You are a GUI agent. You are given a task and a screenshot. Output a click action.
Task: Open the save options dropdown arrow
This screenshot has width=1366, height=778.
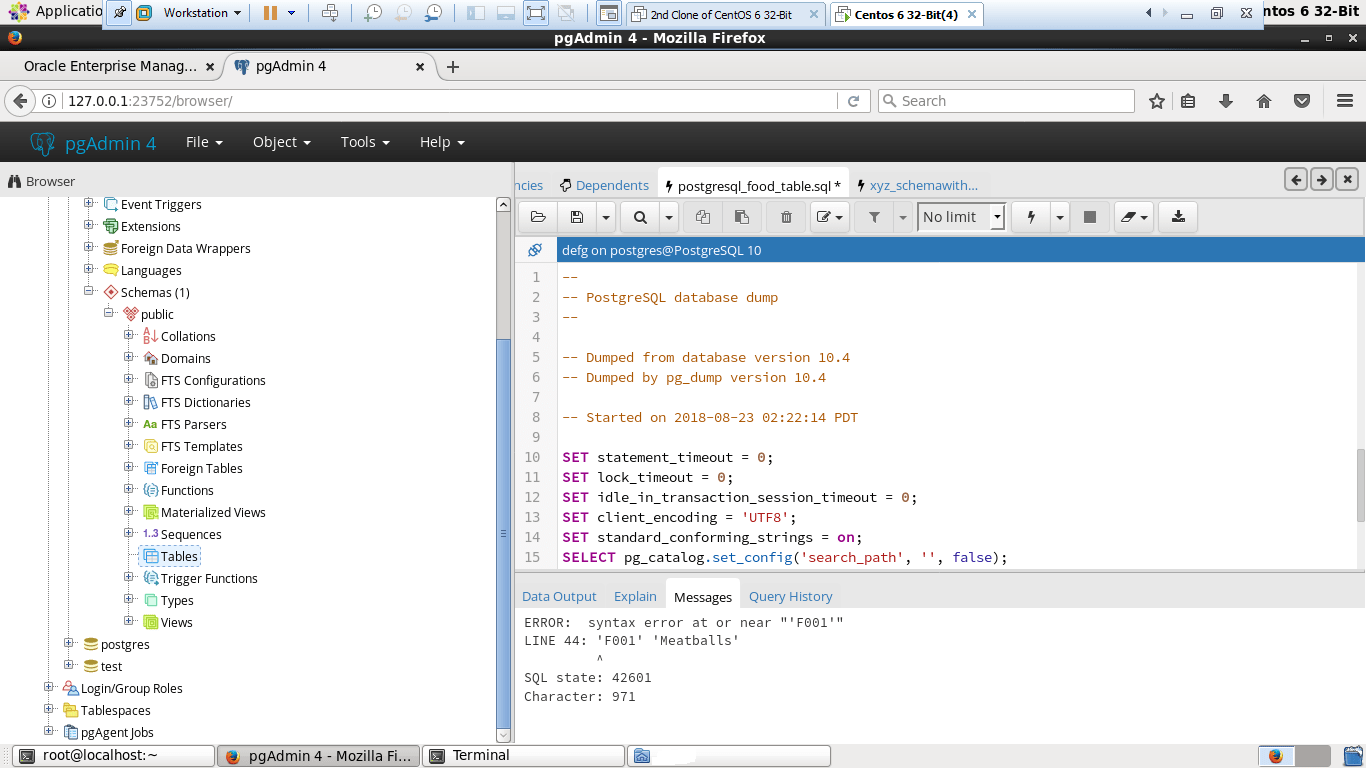click(605, 217)
